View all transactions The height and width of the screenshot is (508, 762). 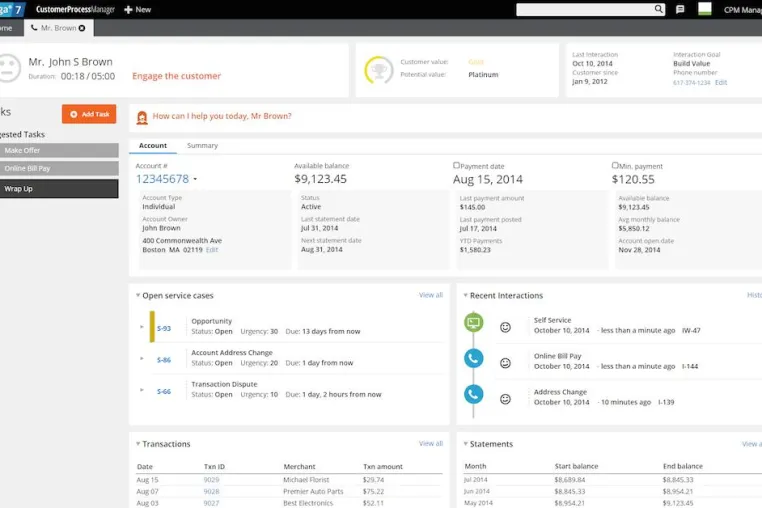tap(431, 443)
